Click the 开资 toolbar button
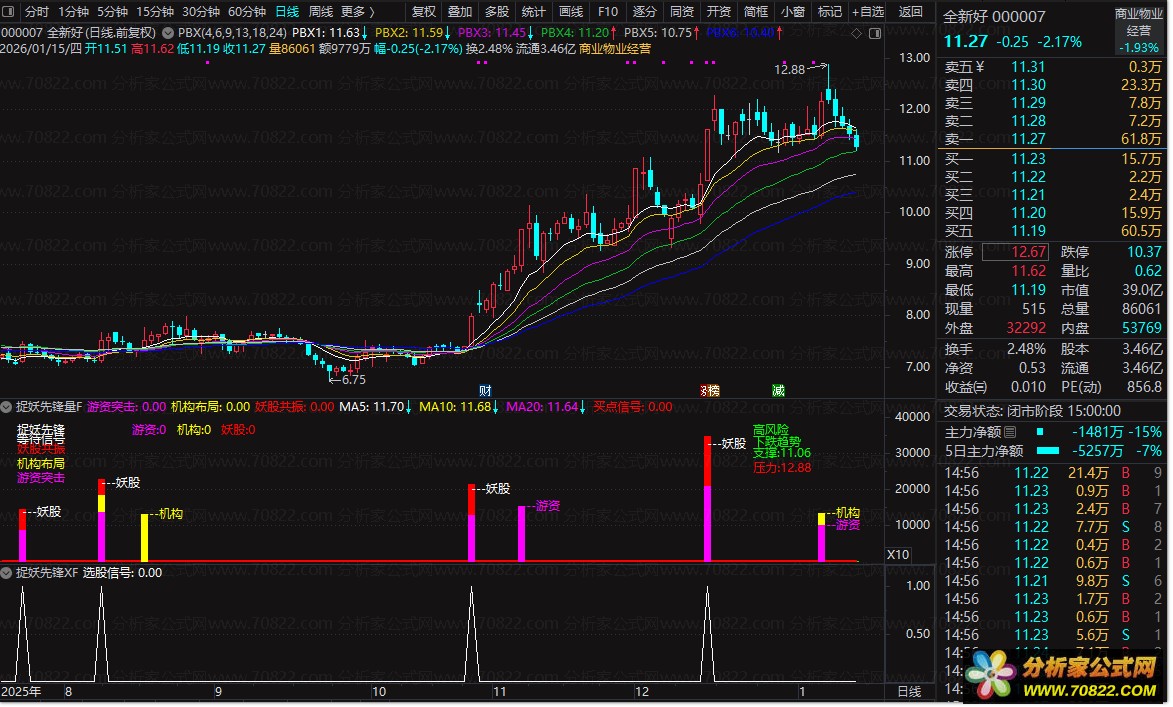This screenshot has width=1173, height=707. [718, 11]
